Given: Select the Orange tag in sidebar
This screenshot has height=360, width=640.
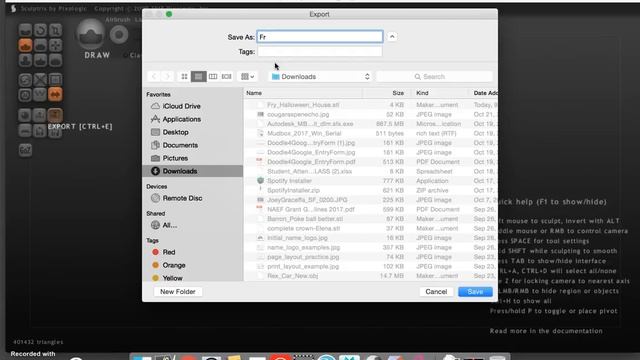Looking at the screenshot, I should click(x=193, y=265).
